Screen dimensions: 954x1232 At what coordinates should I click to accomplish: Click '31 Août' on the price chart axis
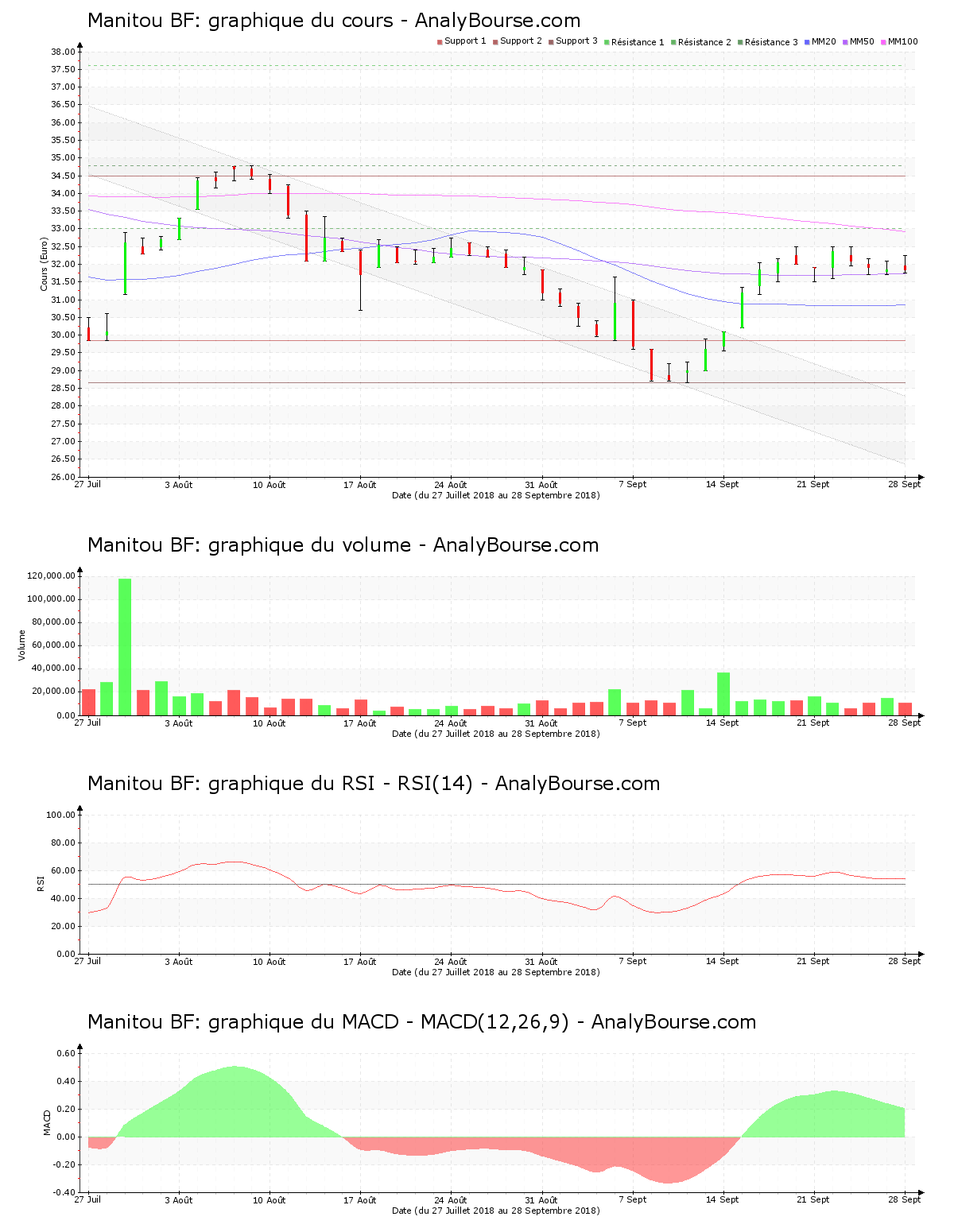coord(541,484)
